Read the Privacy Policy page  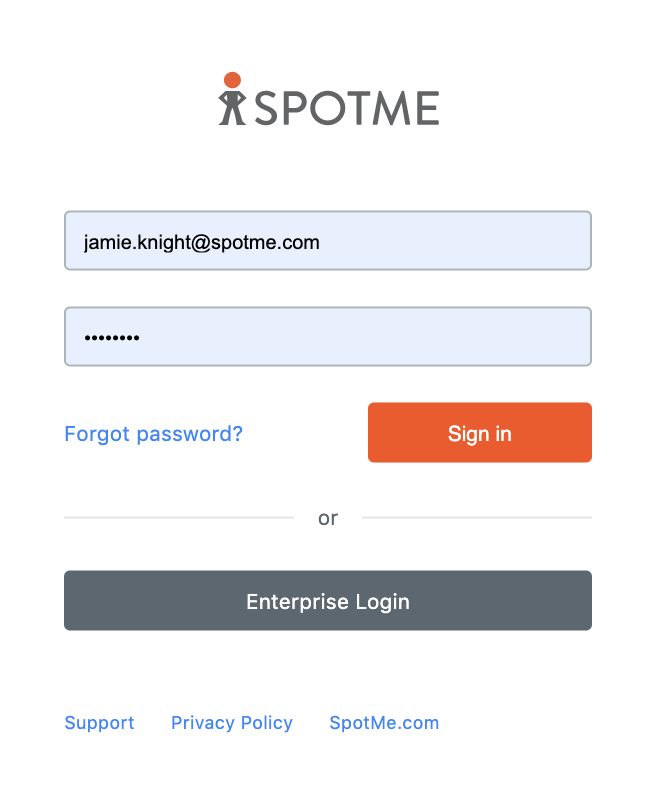point(232,722)
